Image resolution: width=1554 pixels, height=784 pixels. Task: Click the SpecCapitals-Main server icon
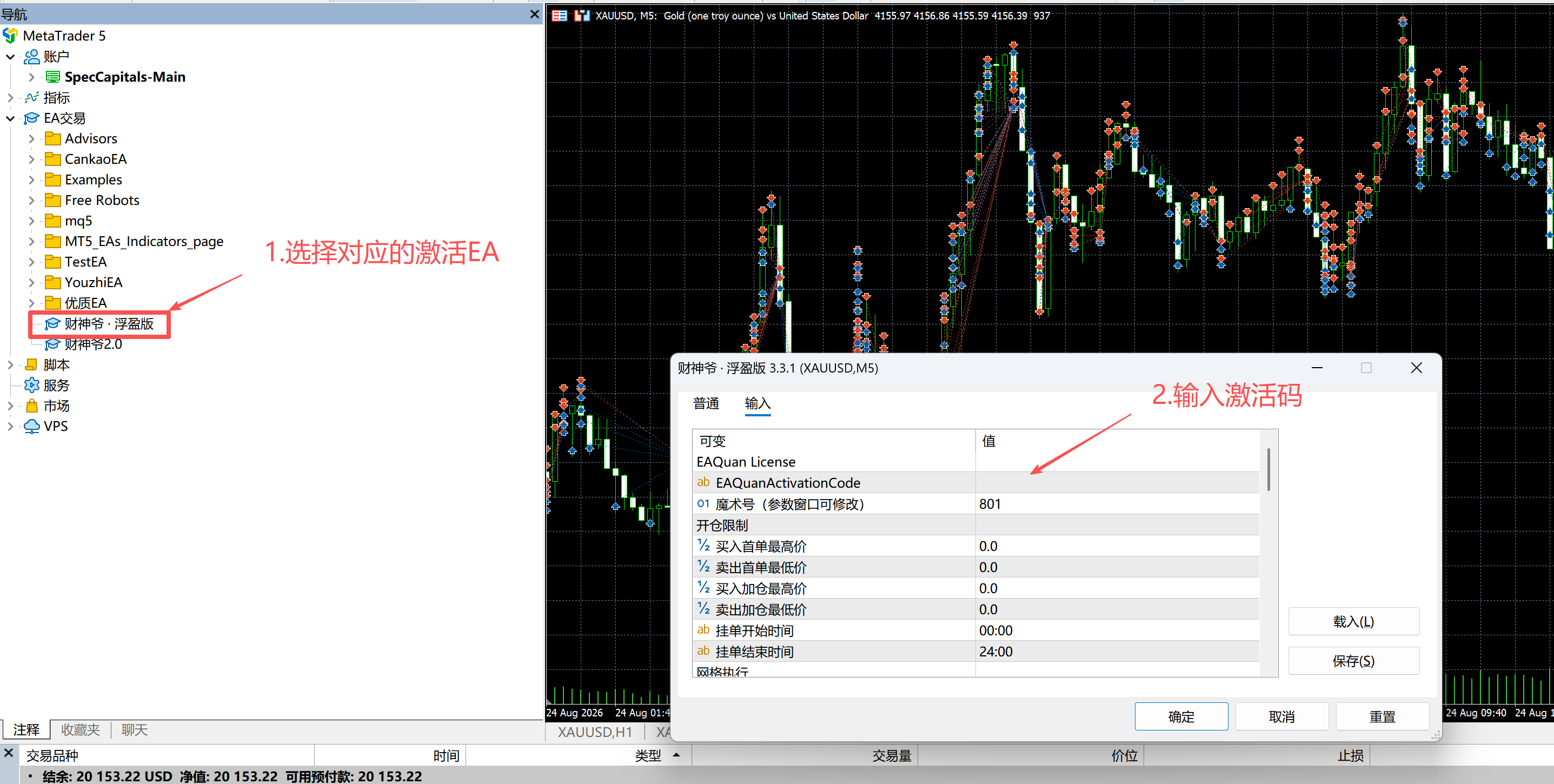[x=53, y=77]
